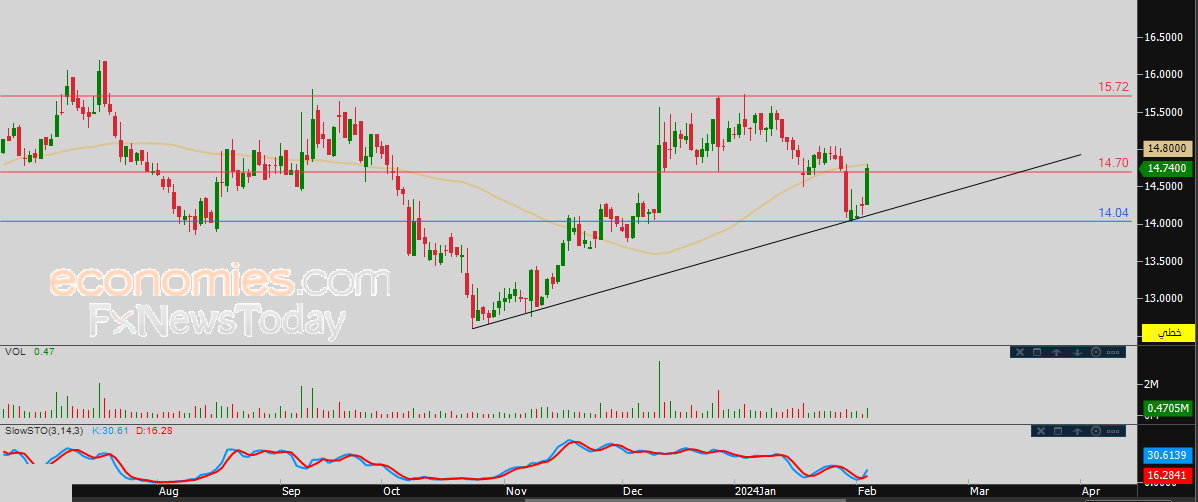This screenshot has width=1198, height=502.
Task: Click the yellow خطي scale button
Action: click(x=1168, y=332)
